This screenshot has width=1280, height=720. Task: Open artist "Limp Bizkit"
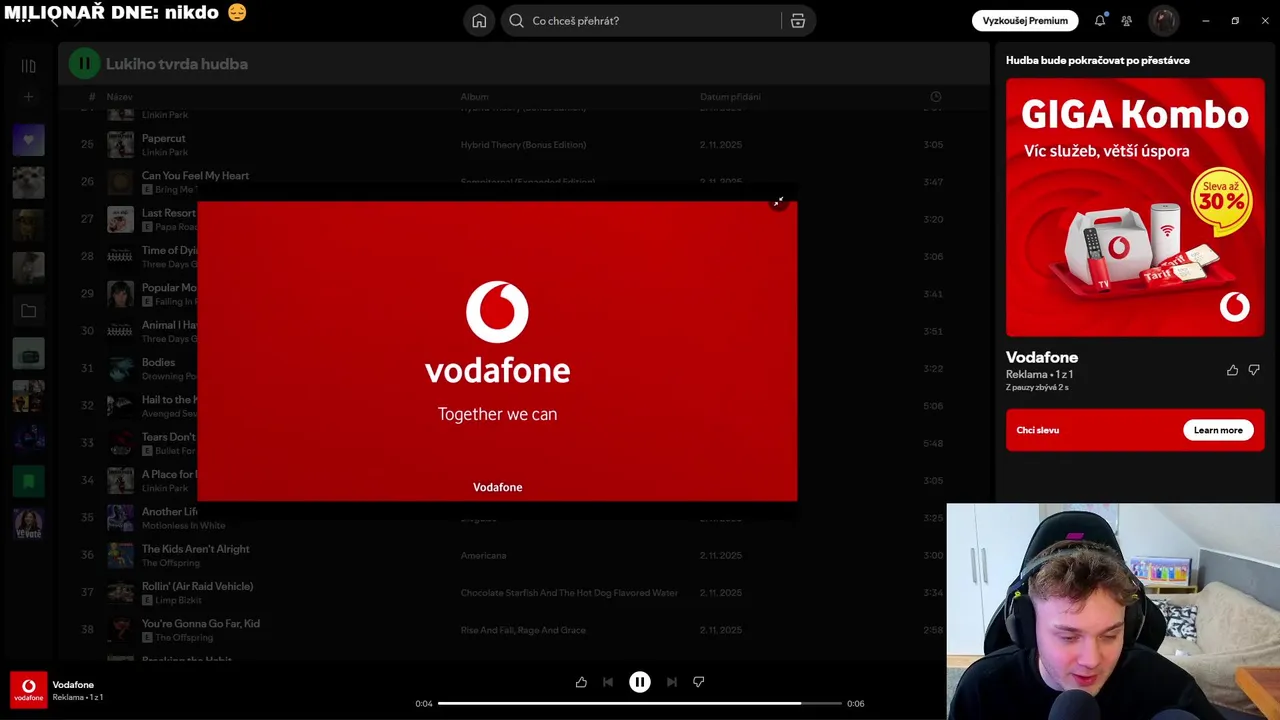pos(178,600)
